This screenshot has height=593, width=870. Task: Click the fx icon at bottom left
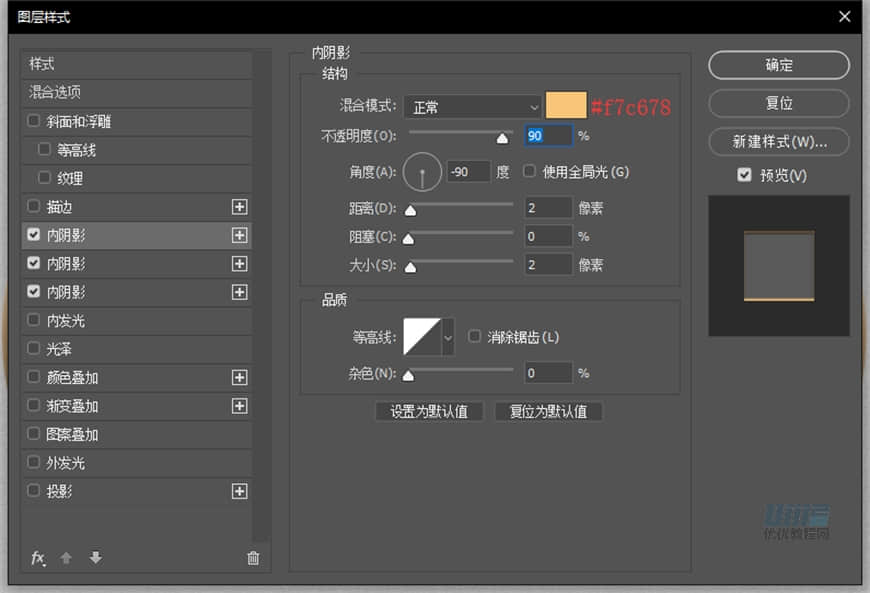pos(38,558)
